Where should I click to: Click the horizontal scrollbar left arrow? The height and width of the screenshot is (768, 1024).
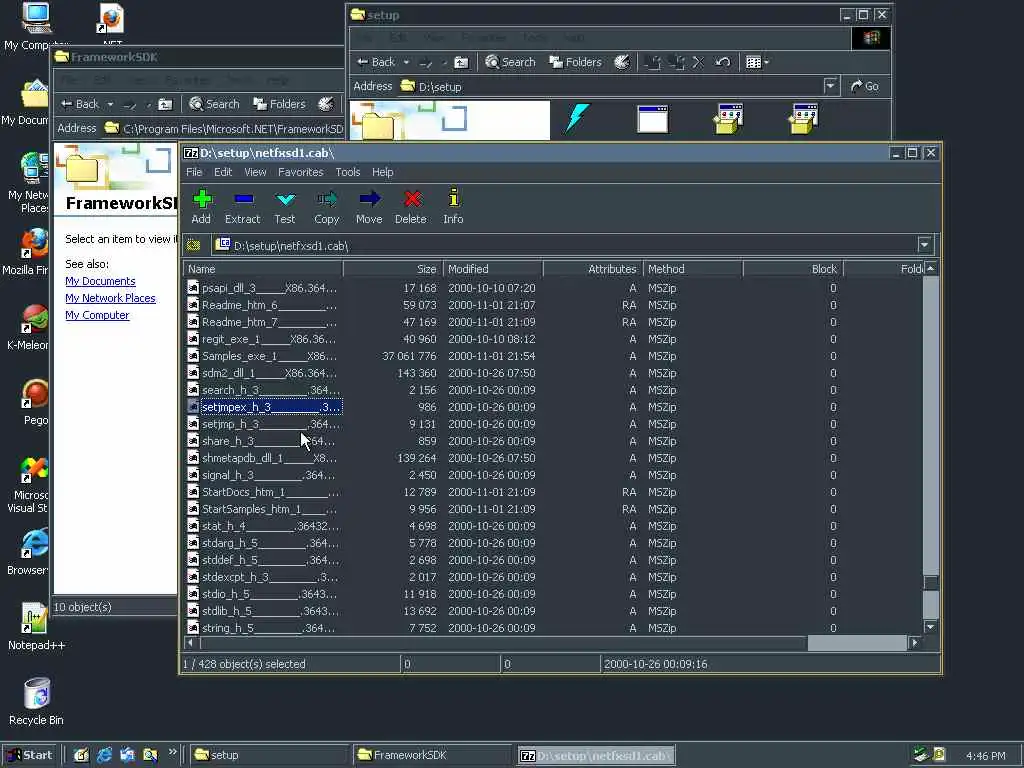coord(191,643)
